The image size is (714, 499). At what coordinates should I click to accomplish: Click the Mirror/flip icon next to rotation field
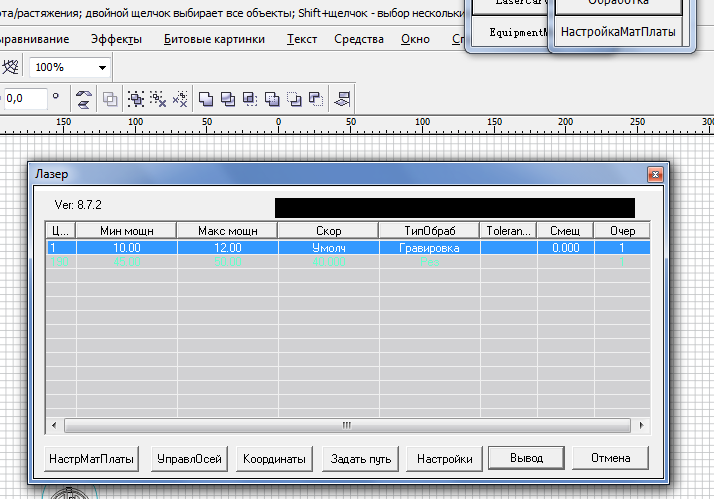click(x=84, y=99)
